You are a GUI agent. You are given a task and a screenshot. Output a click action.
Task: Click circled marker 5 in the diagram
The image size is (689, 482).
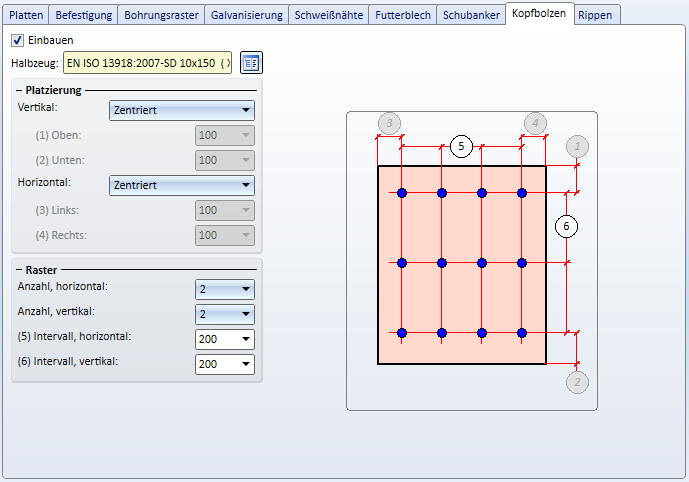pos(460,146)
